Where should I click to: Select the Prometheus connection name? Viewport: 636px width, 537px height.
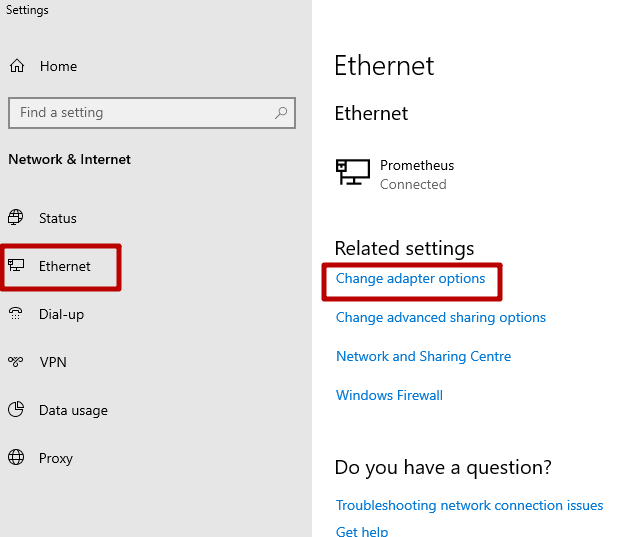(417, 165)
